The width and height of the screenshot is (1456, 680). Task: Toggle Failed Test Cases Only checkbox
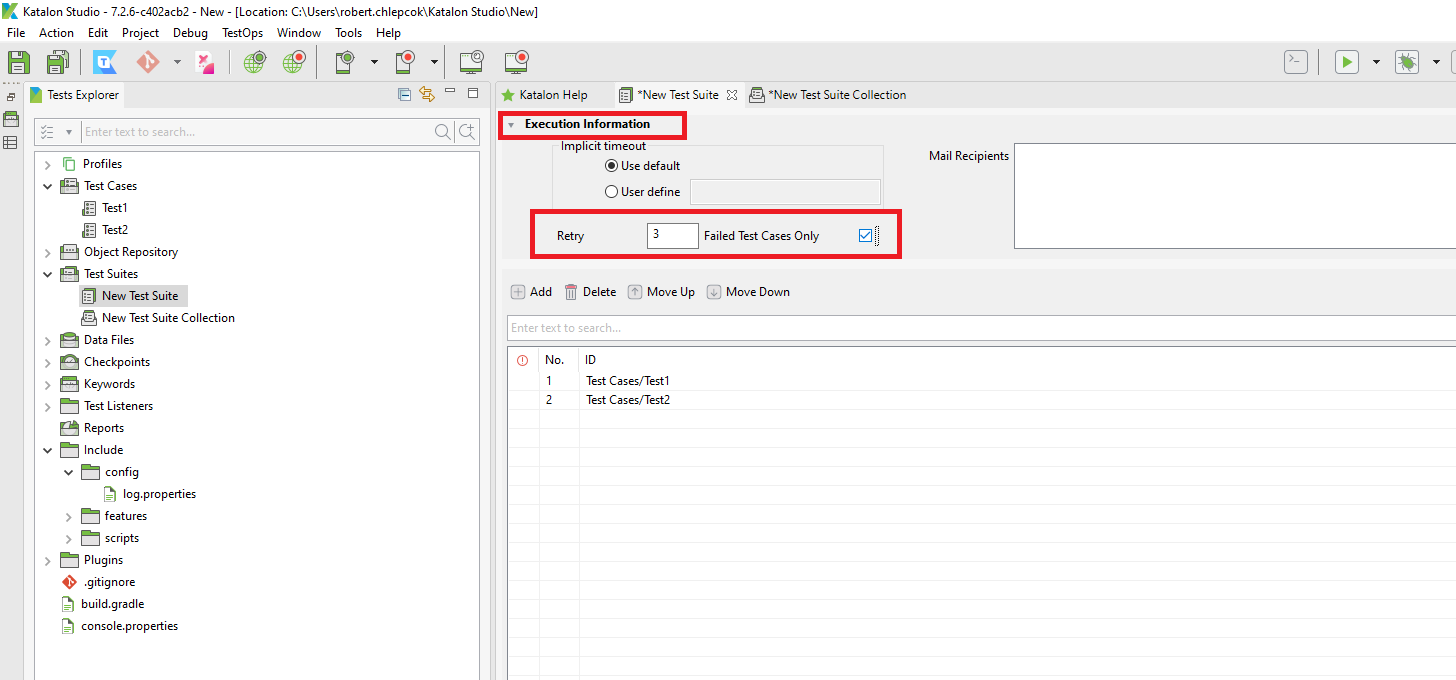tap(866, 236)
